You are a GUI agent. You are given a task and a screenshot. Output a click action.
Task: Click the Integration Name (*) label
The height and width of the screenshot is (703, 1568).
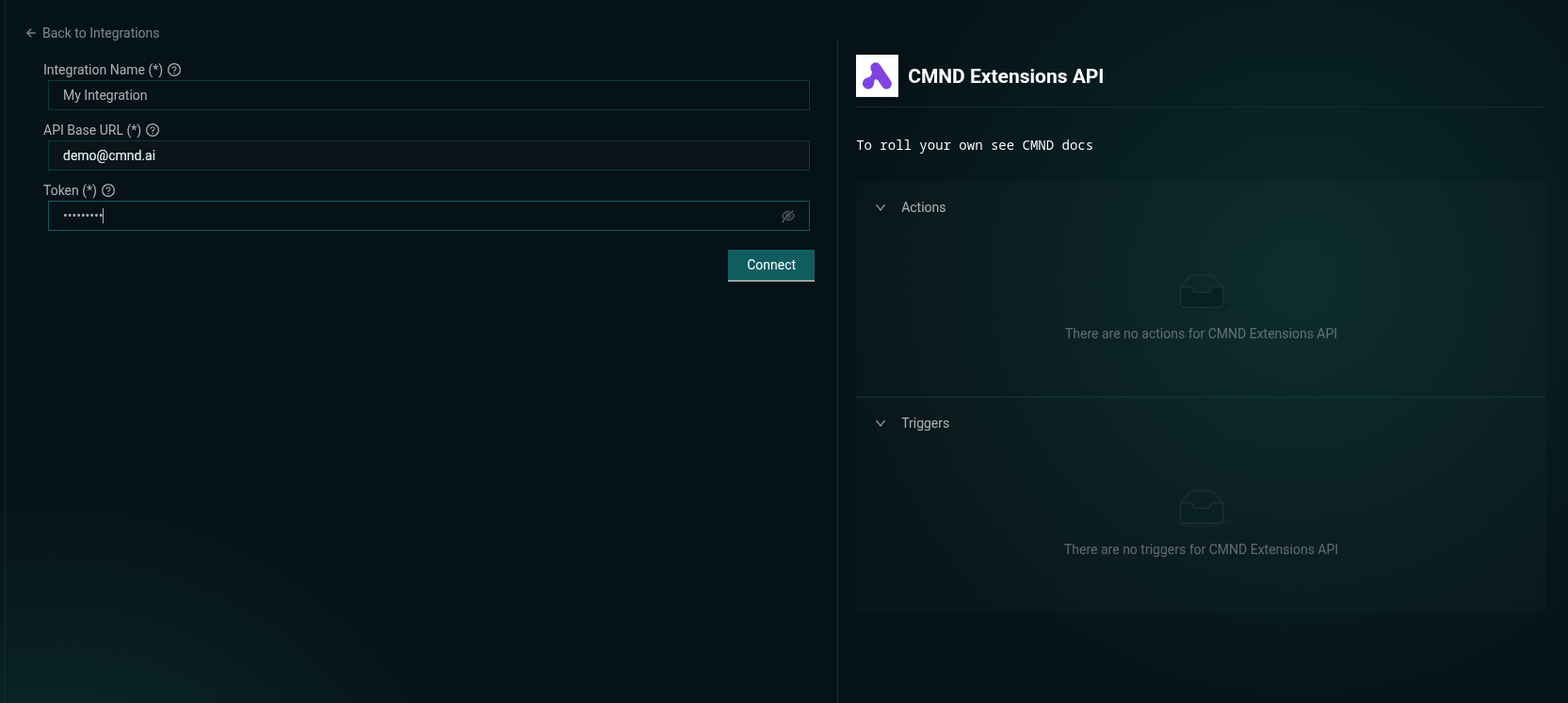click(103, 70)
